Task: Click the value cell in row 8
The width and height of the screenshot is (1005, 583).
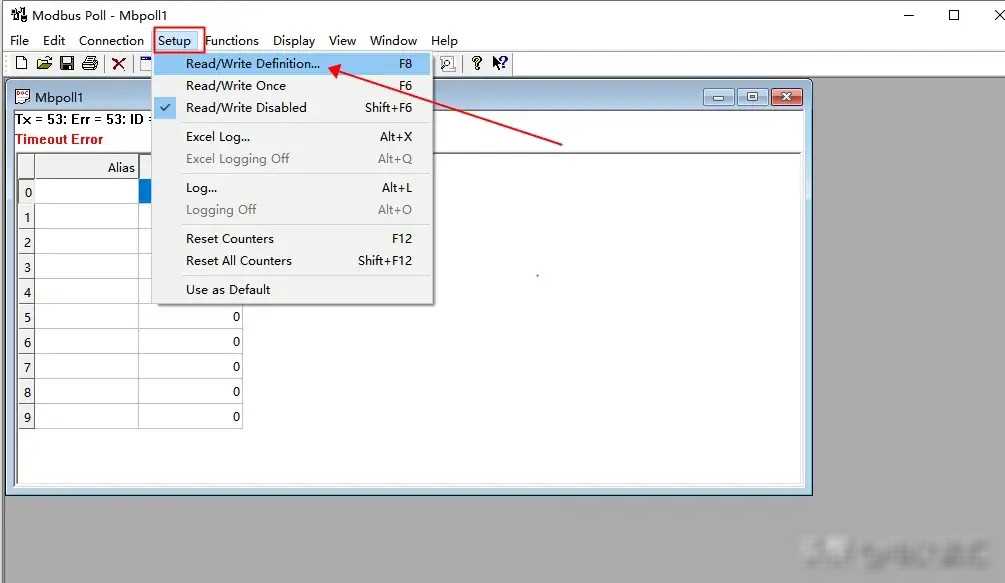Action: coord(190,392)
